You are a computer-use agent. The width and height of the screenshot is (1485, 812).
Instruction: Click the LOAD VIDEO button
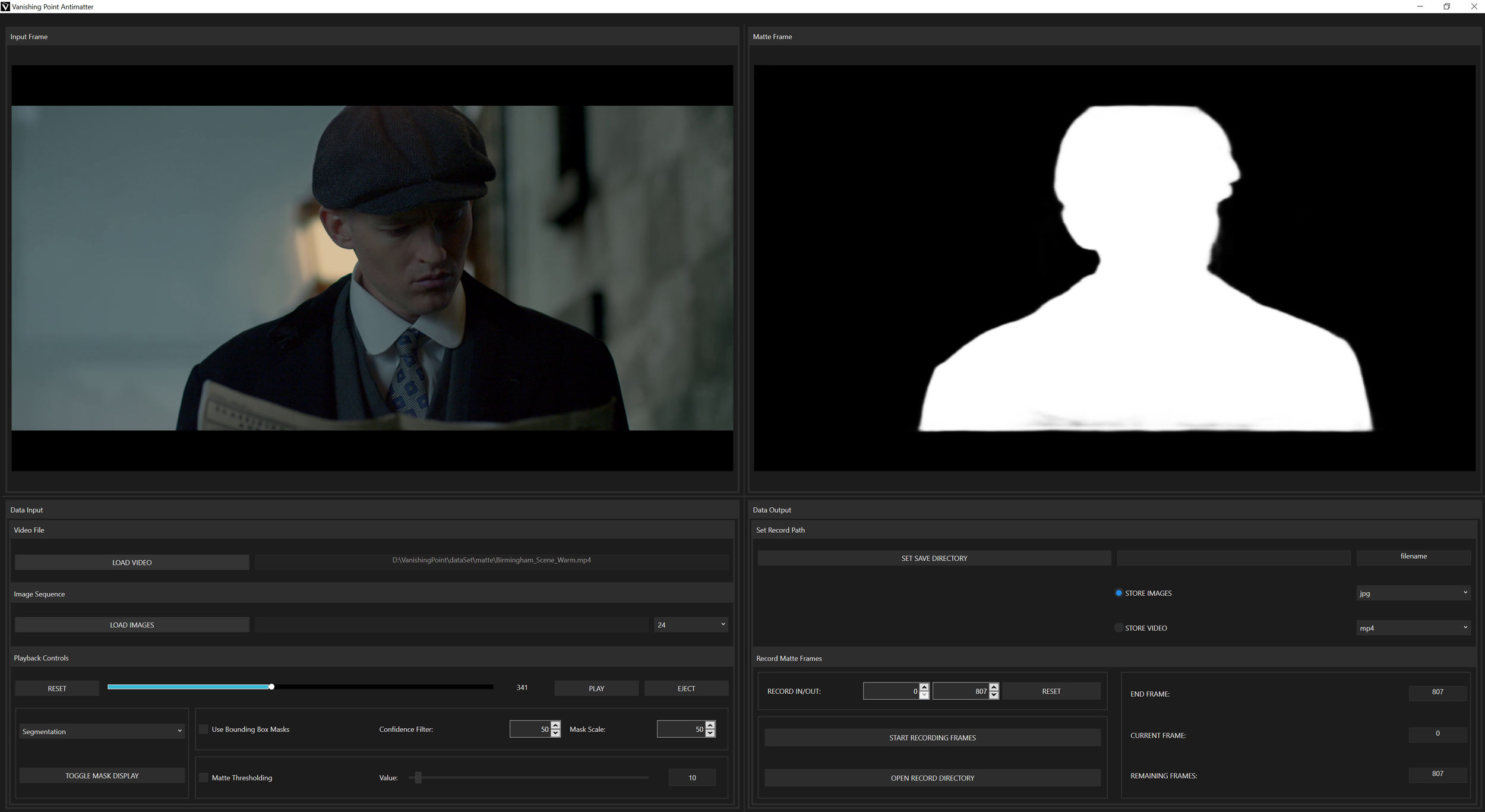coord(132,562)
